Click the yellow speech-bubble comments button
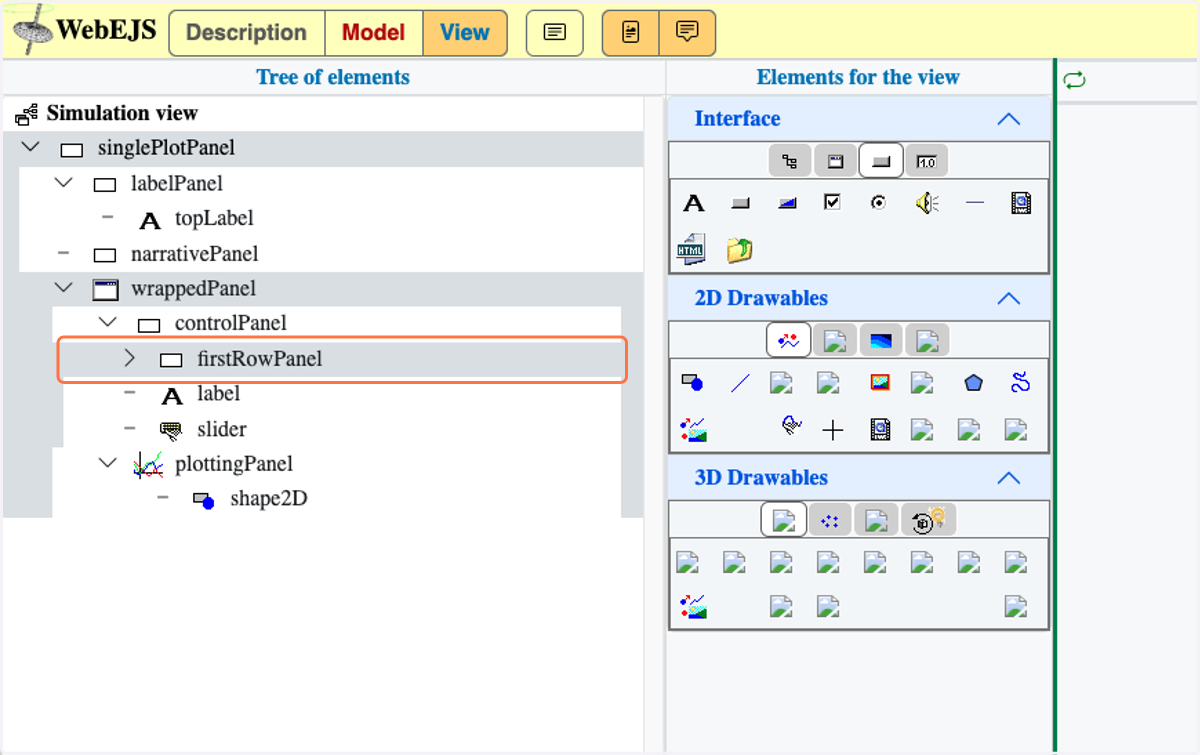 687,32
